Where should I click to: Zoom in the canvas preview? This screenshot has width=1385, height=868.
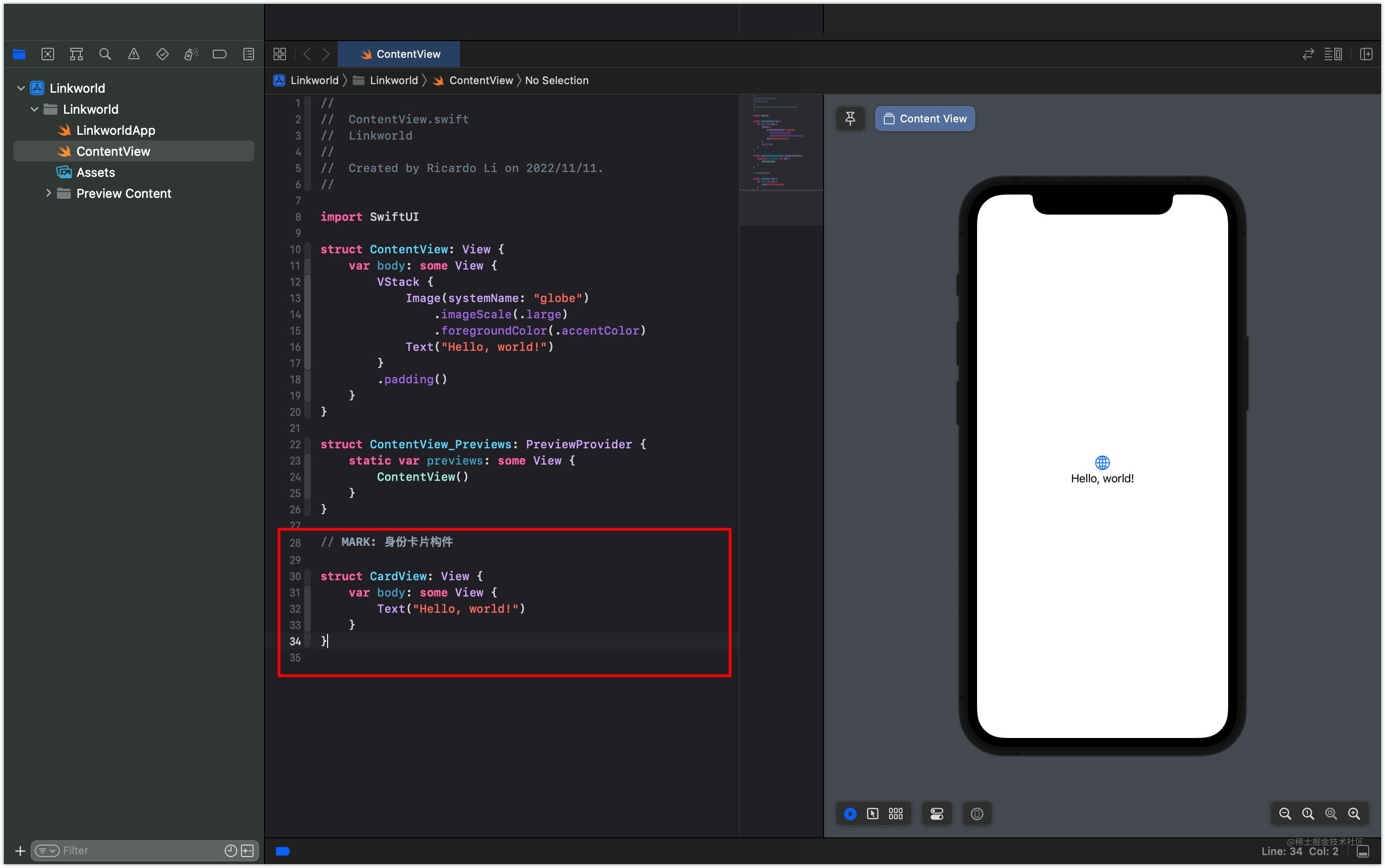pyautogui.click(x=1354, y=814)
